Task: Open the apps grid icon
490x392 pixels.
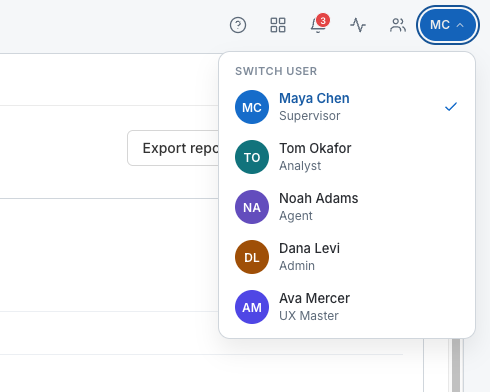Action: [278, 25]
